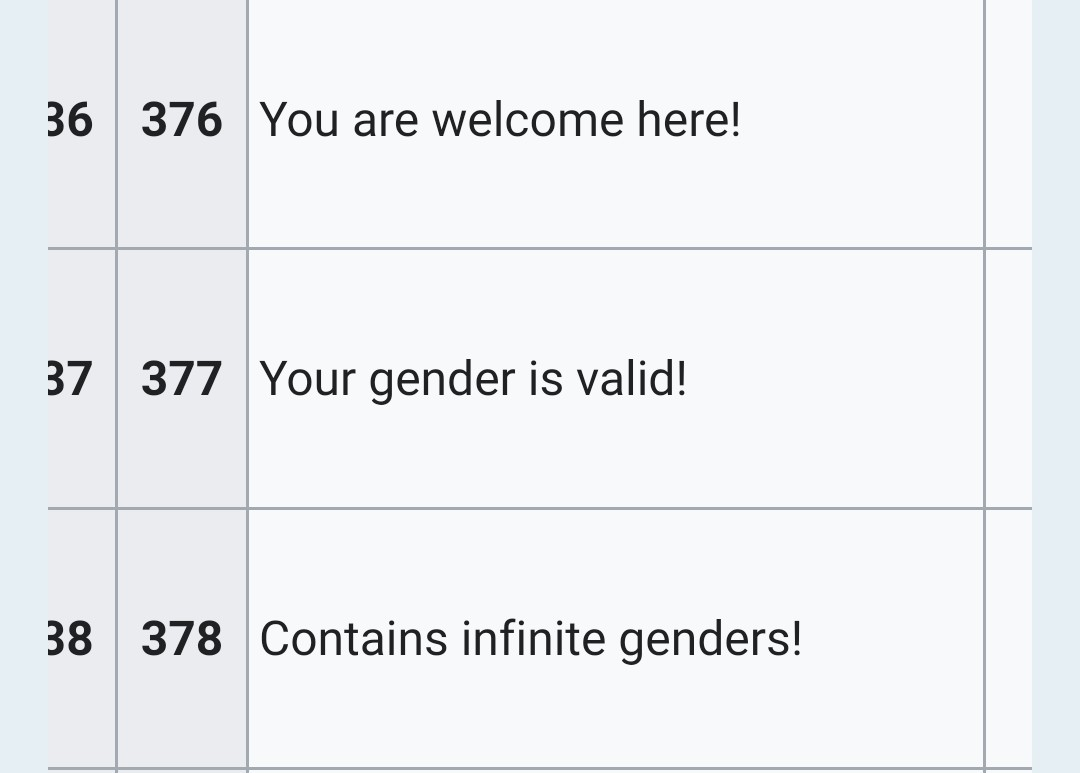1080x773 pixels.
Task: Click the empty cell right of 'You are welcome here!'
Action: 1008,120
